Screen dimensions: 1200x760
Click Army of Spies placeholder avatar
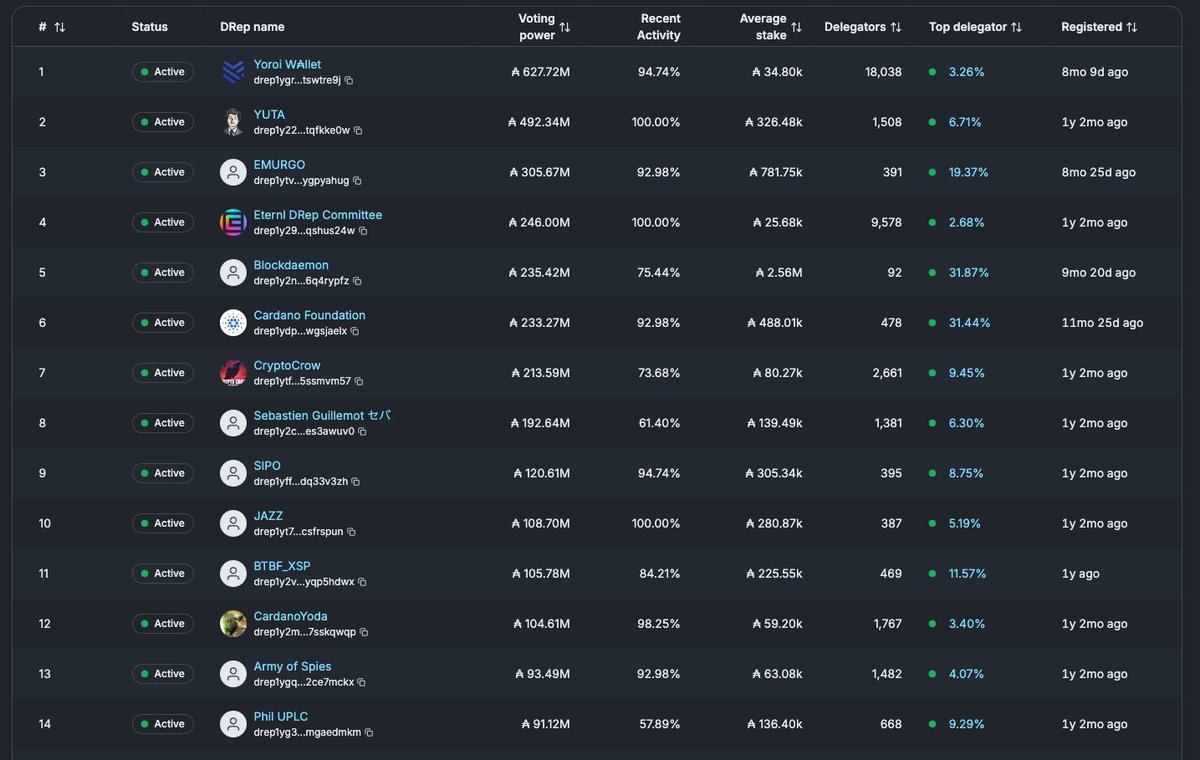(233, 674)
